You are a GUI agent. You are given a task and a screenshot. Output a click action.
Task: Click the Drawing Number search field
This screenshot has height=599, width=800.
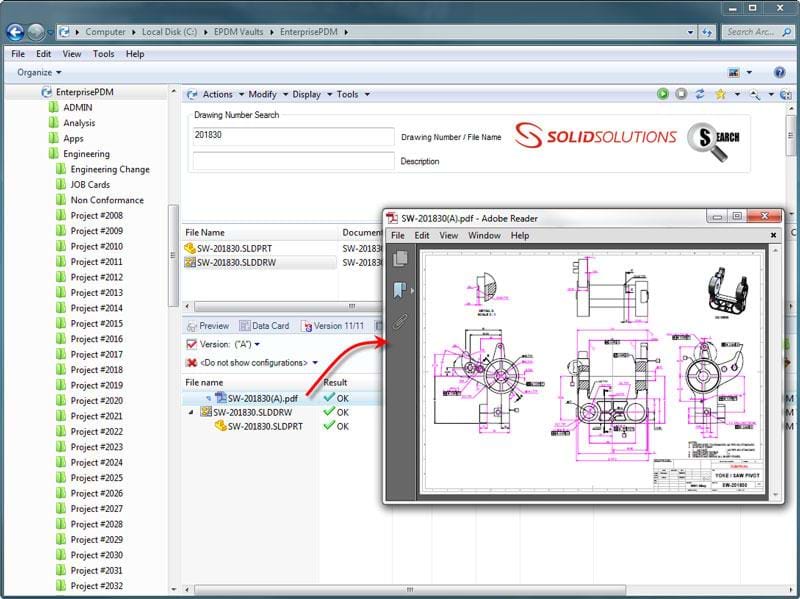click(x=293, y=136)
